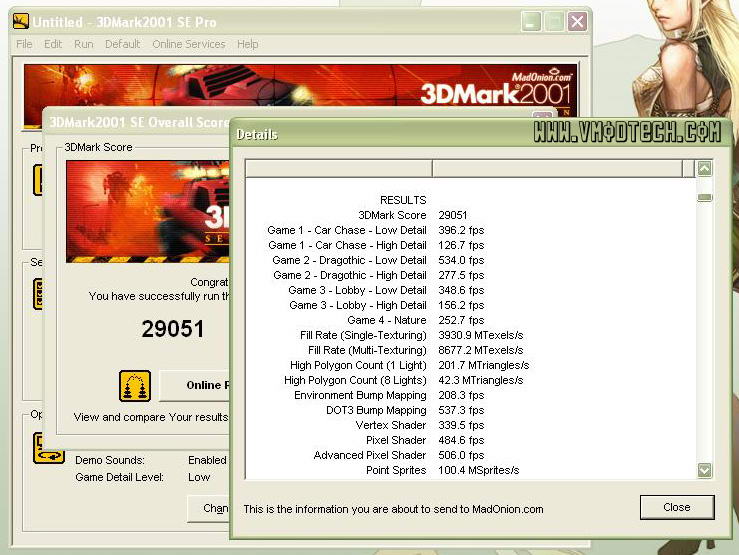Click the first column header in Details list
The height and width of the screenshot is (555, 739).
pyautogui.click(x=339, y=169)
